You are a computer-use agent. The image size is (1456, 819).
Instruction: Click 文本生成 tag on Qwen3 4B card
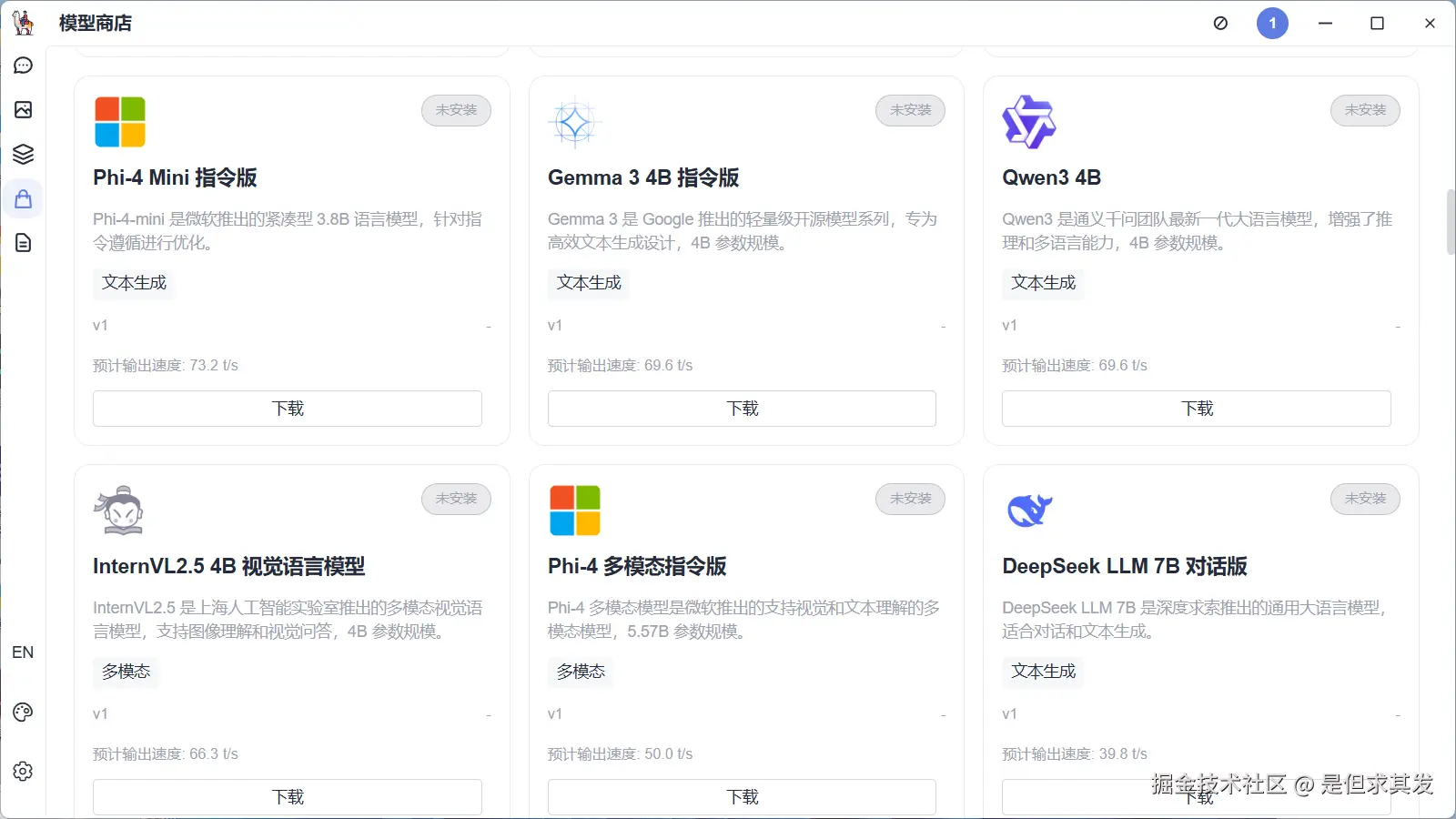tap(1043, 283)
